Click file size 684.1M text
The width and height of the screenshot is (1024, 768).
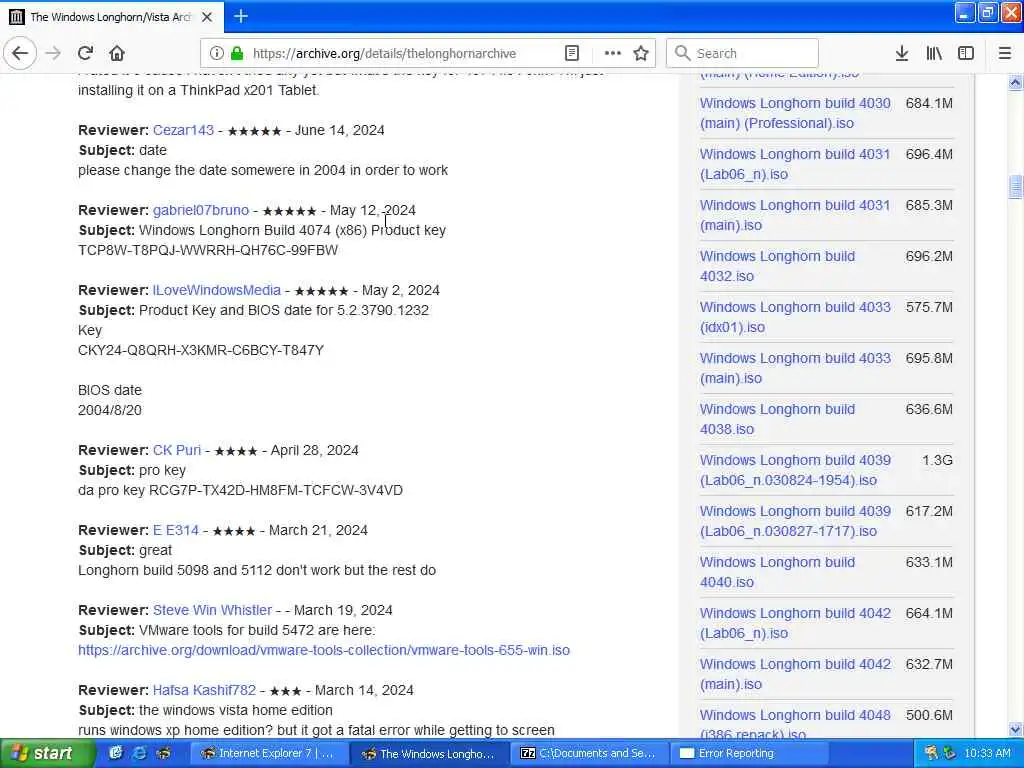point(929,103)
